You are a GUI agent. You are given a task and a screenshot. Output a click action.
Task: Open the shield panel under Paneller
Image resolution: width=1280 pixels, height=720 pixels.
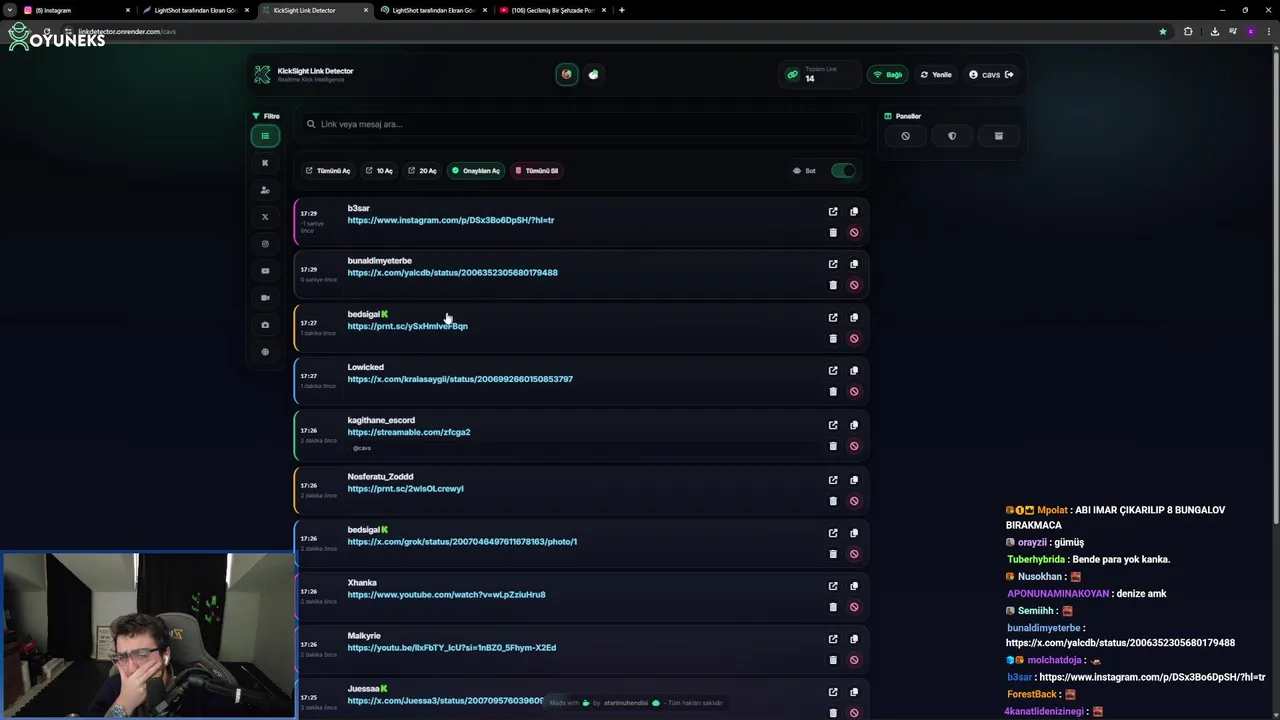click(952, 136)
